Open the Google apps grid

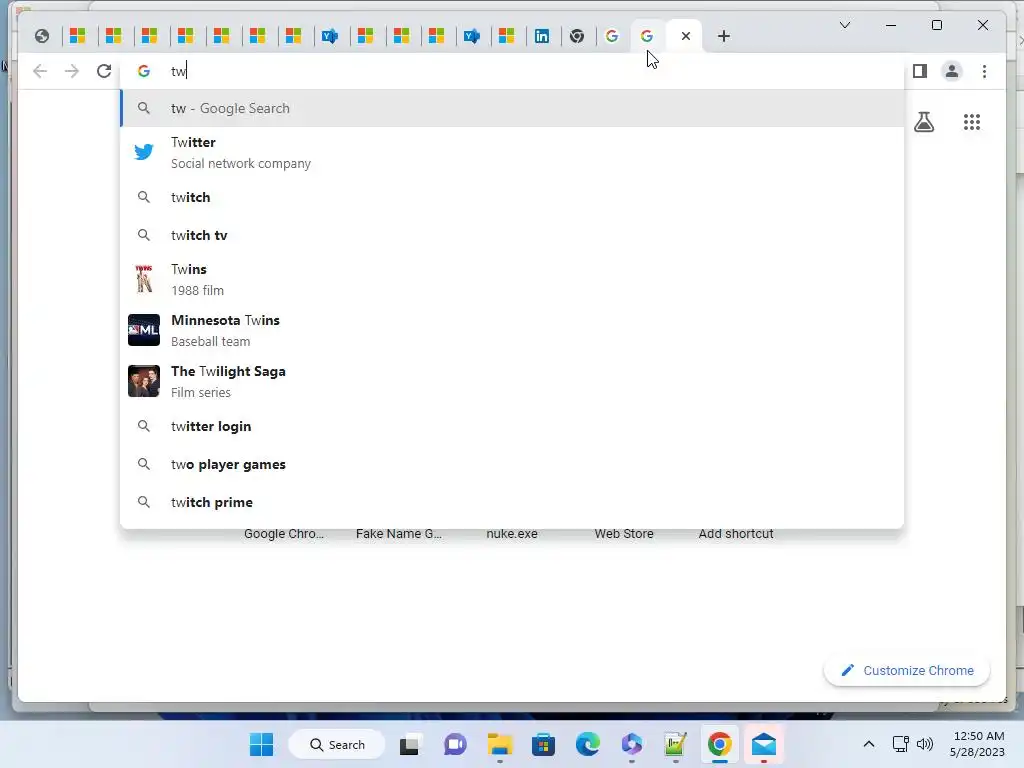coord(972,122)
